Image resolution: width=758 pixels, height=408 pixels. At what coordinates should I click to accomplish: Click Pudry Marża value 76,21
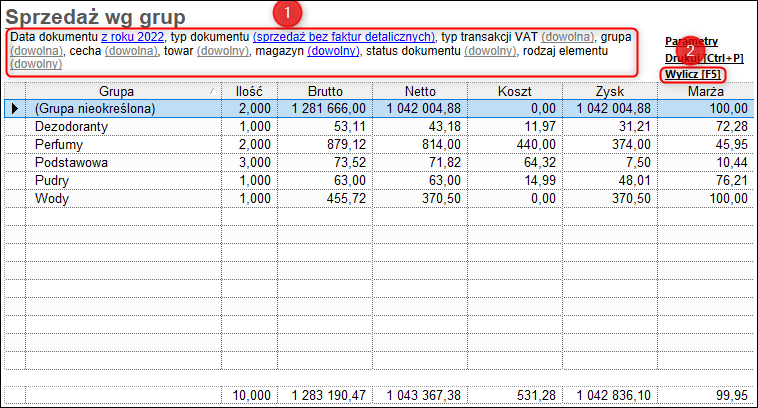coord(732,180)
